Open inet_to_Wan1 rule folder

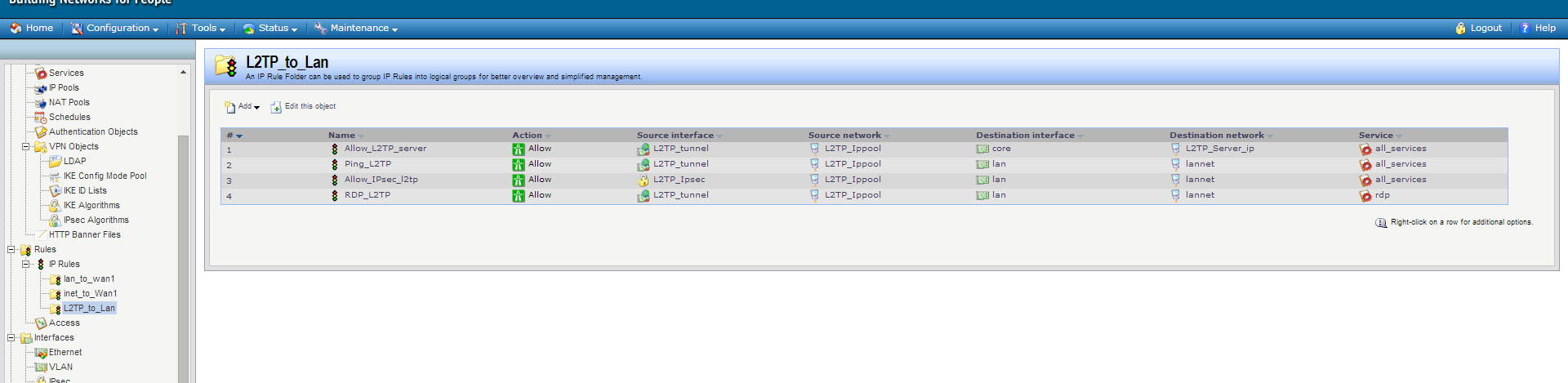point(90,294)
